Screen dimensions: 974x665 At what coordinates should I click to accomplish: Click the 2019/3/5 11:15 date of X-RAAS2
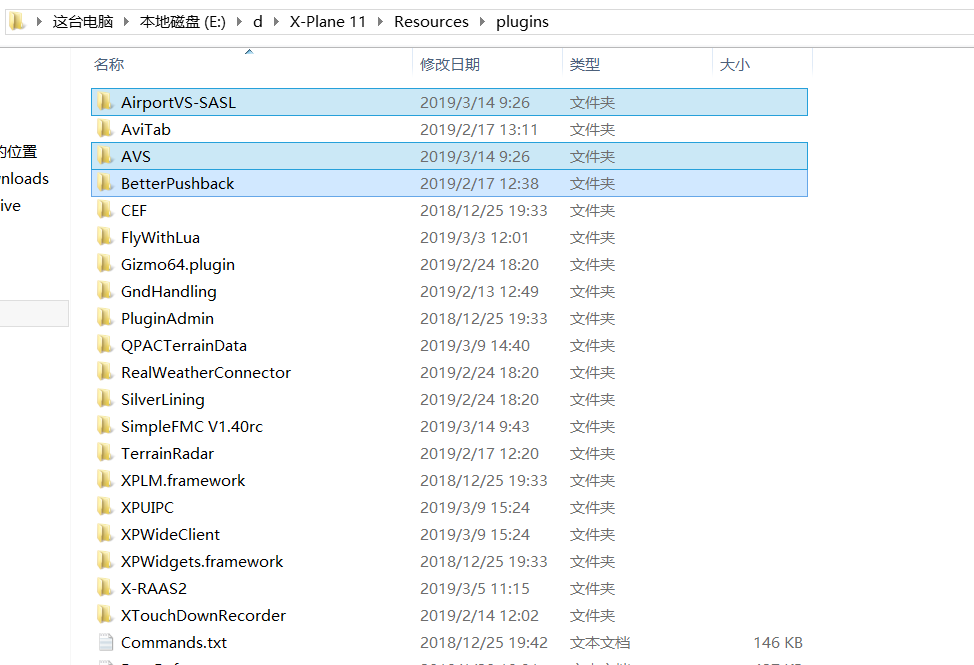point(475,588)
